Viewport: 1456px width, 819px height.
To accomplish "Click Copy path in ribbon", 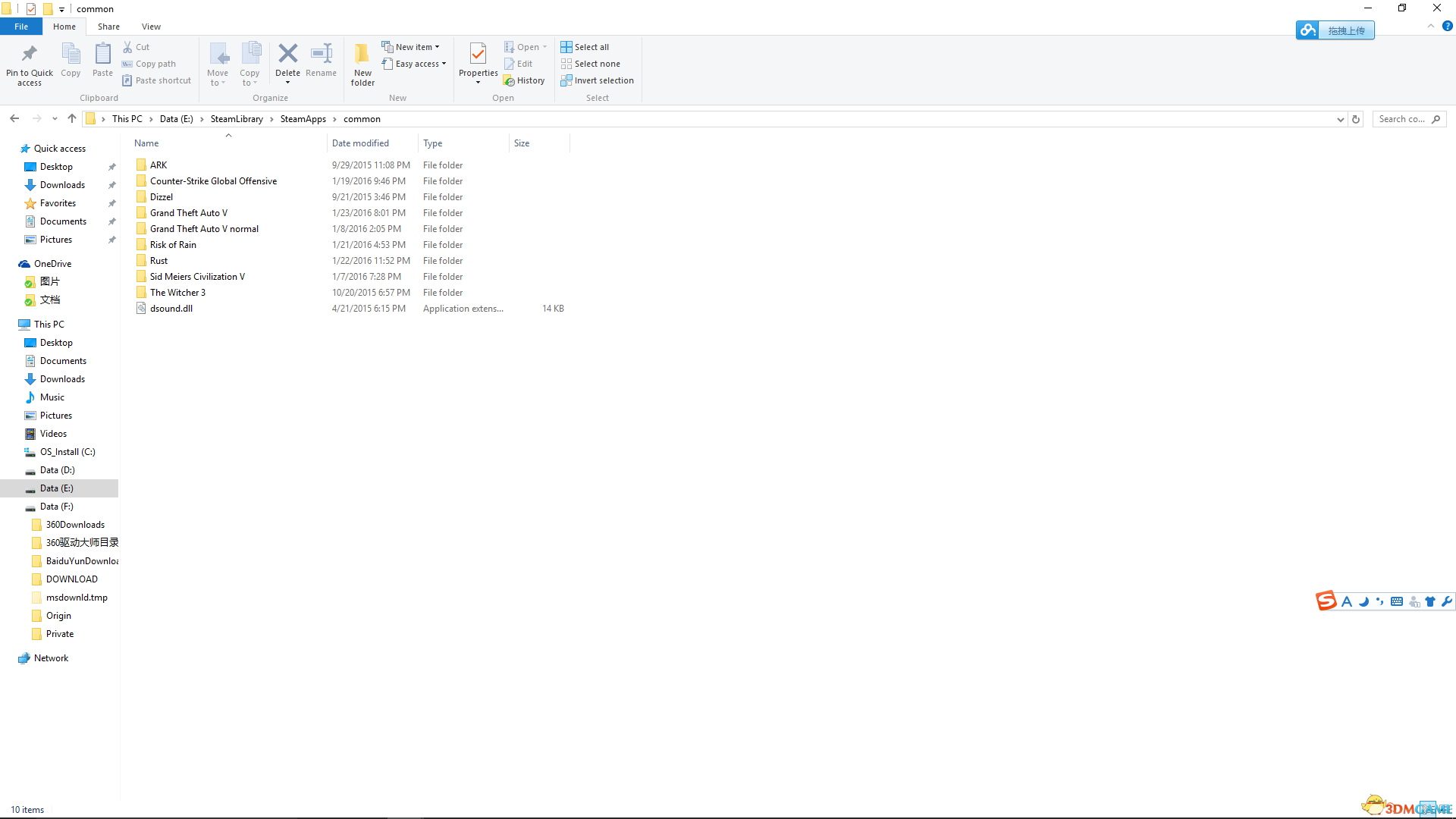I will pos(149,64).
